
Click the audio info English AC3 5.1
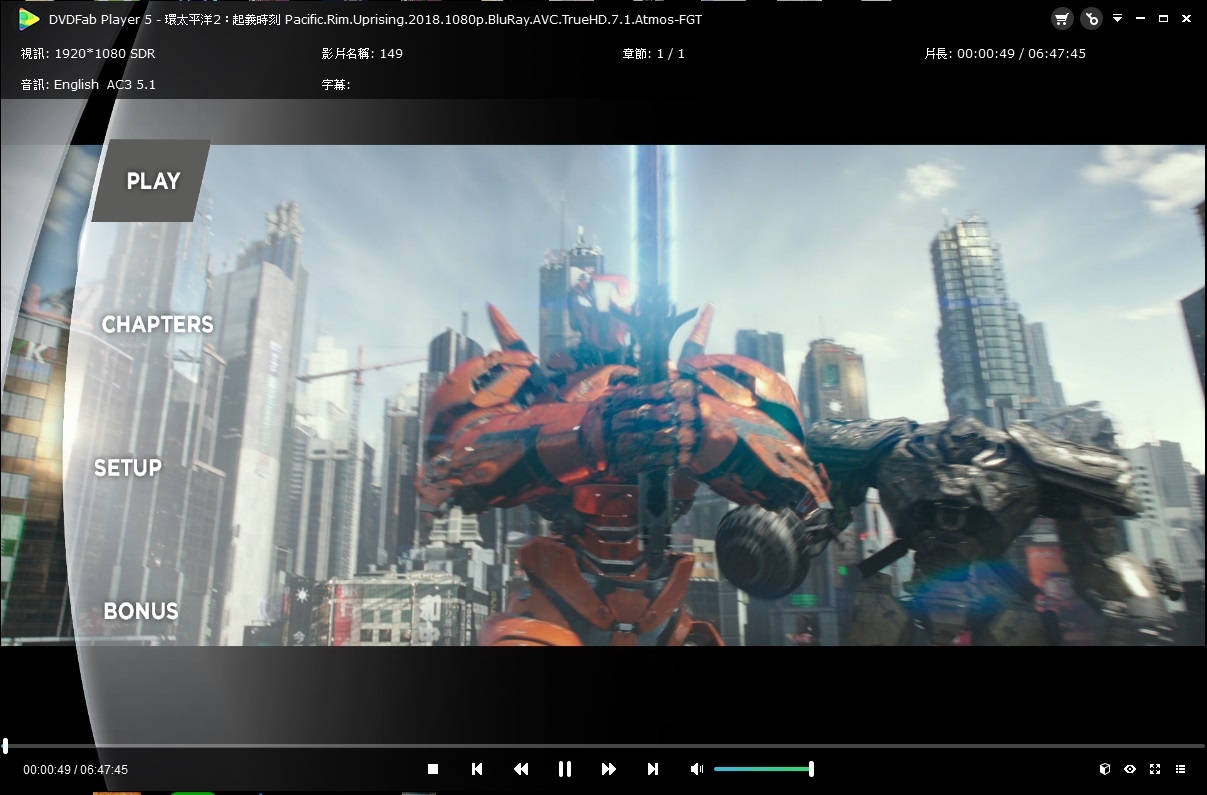88,85
